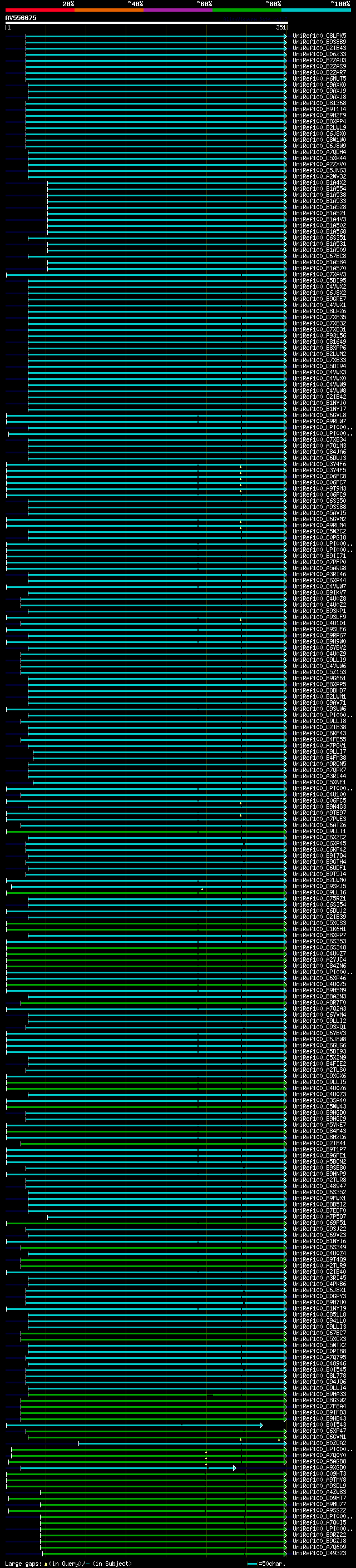The width and height of the screenshot is (356, 1568).
Task: Select hit label UniRef100_C1K6H1
Action: coord(319,929)
